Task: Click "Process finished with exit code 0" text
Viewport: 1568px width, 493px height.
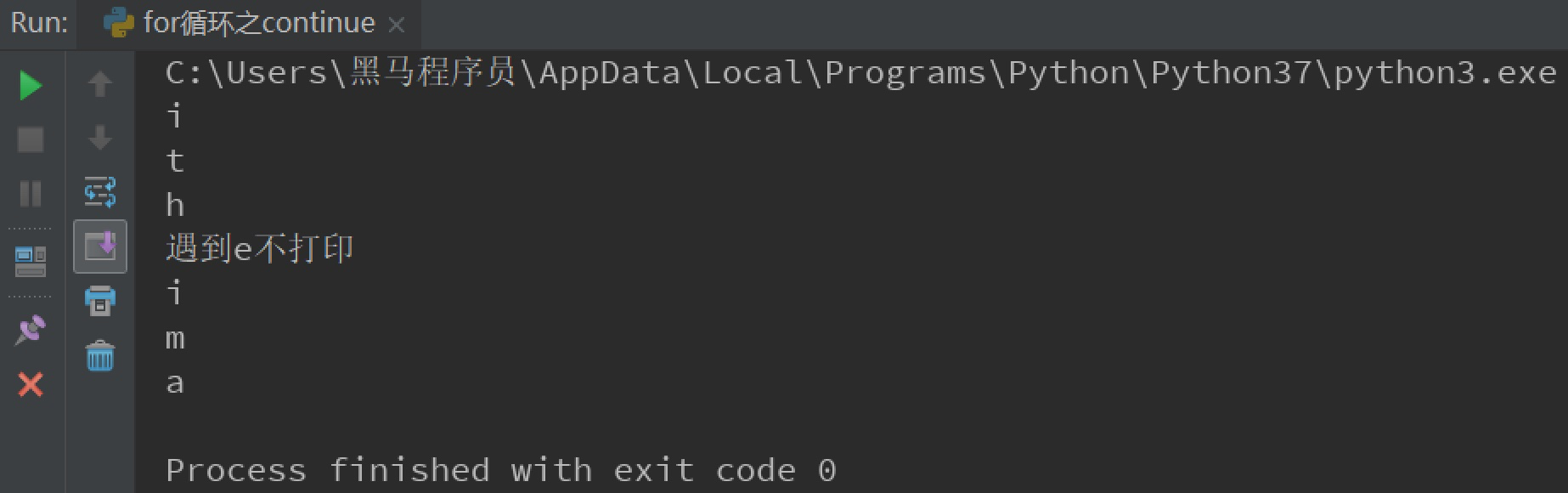Action: pos(500,470)
